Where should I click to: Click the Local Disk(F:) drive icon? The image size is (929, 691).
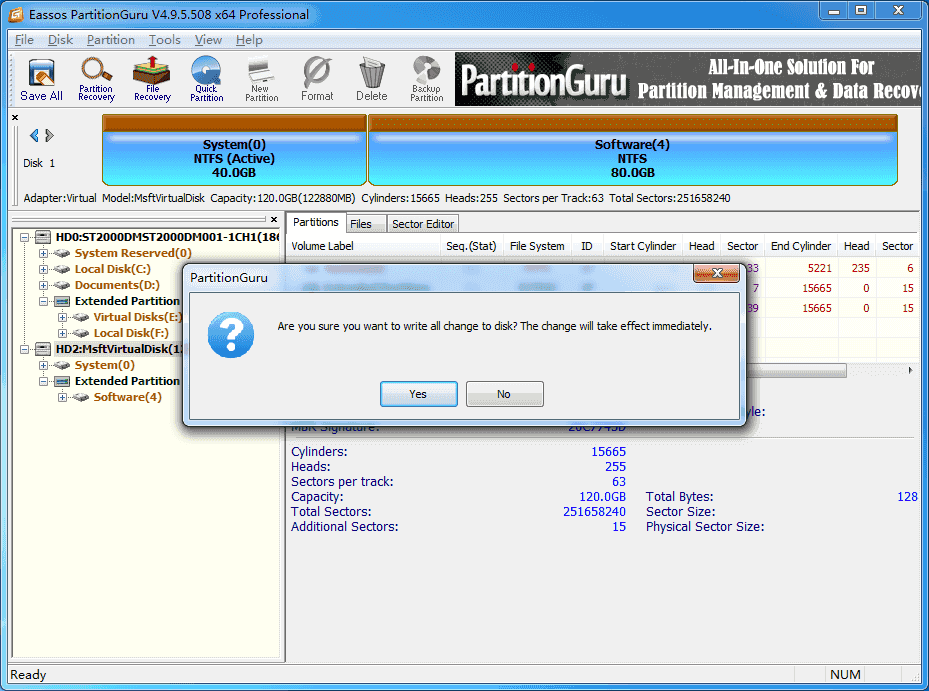coord(81,334)
